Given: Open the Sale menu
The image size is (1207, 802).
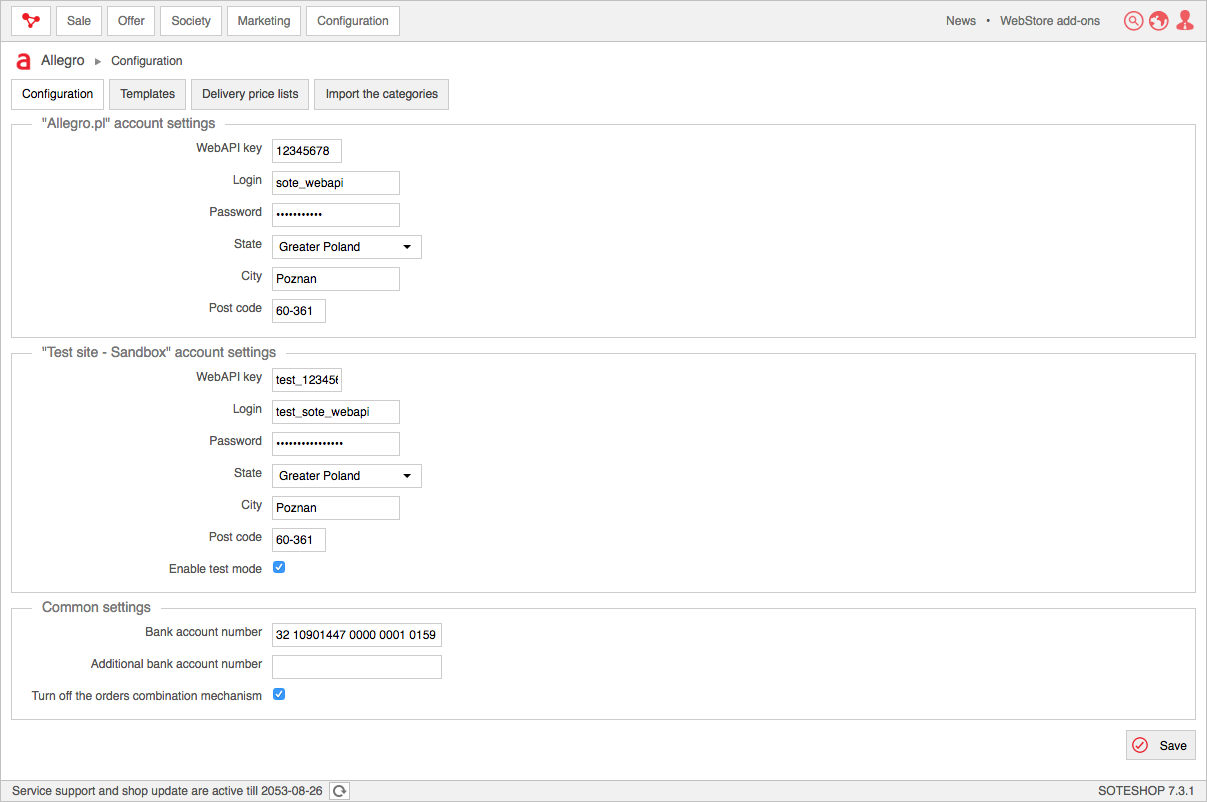Looking at the screenshot, I should [x=79, y=21].
